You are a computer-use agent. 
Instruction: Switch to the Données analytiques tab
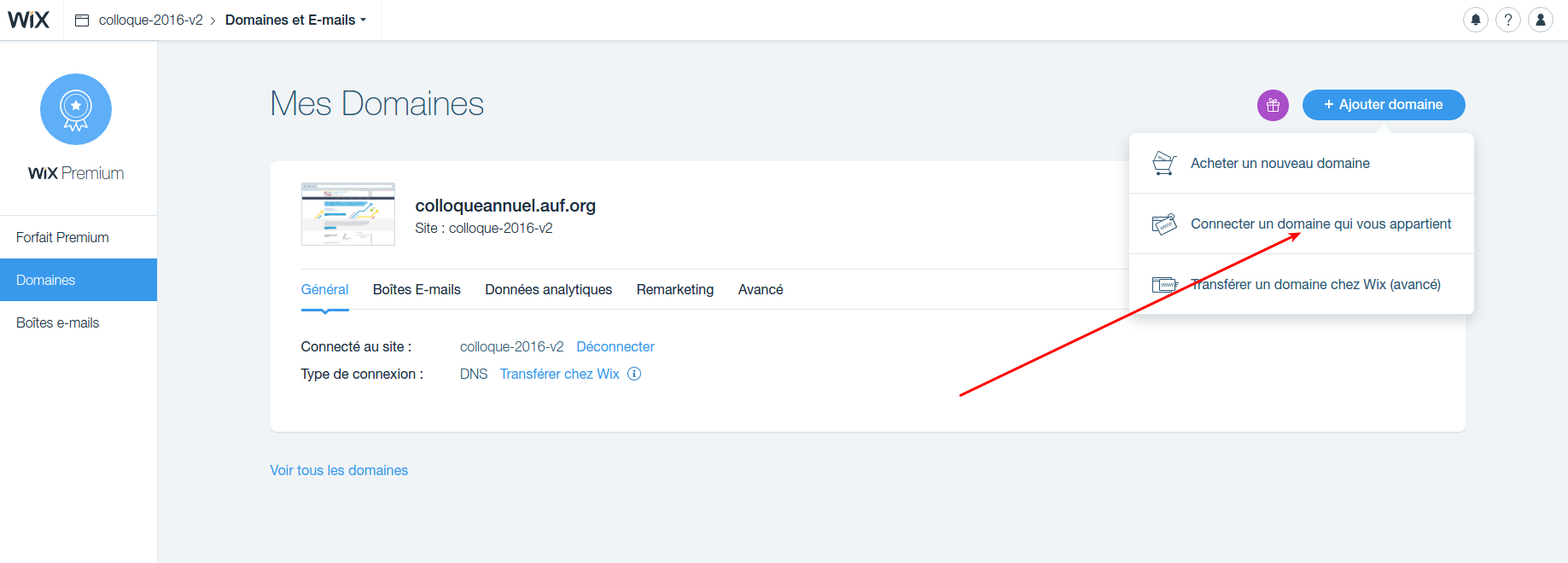point(549,289)
